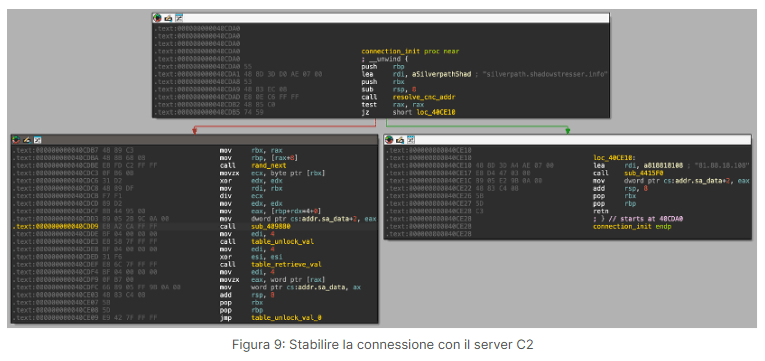
Task: Click the edit-pencil icon on the rand_next node
Action: tap(27, 140)
